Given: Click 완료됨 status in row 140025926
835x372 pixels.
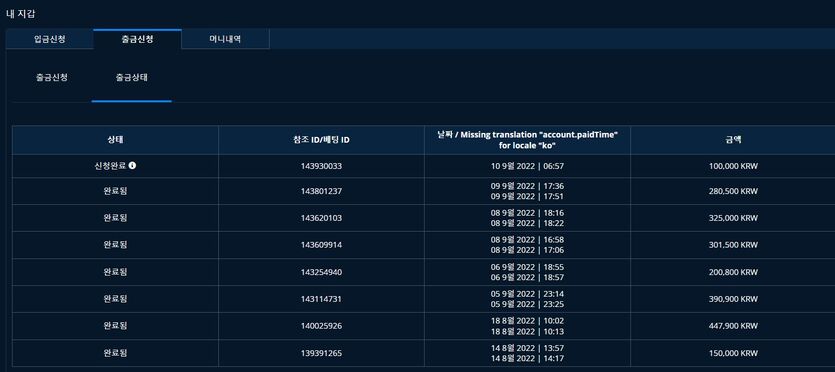Looking at the screenshot, I should [116, 326].
